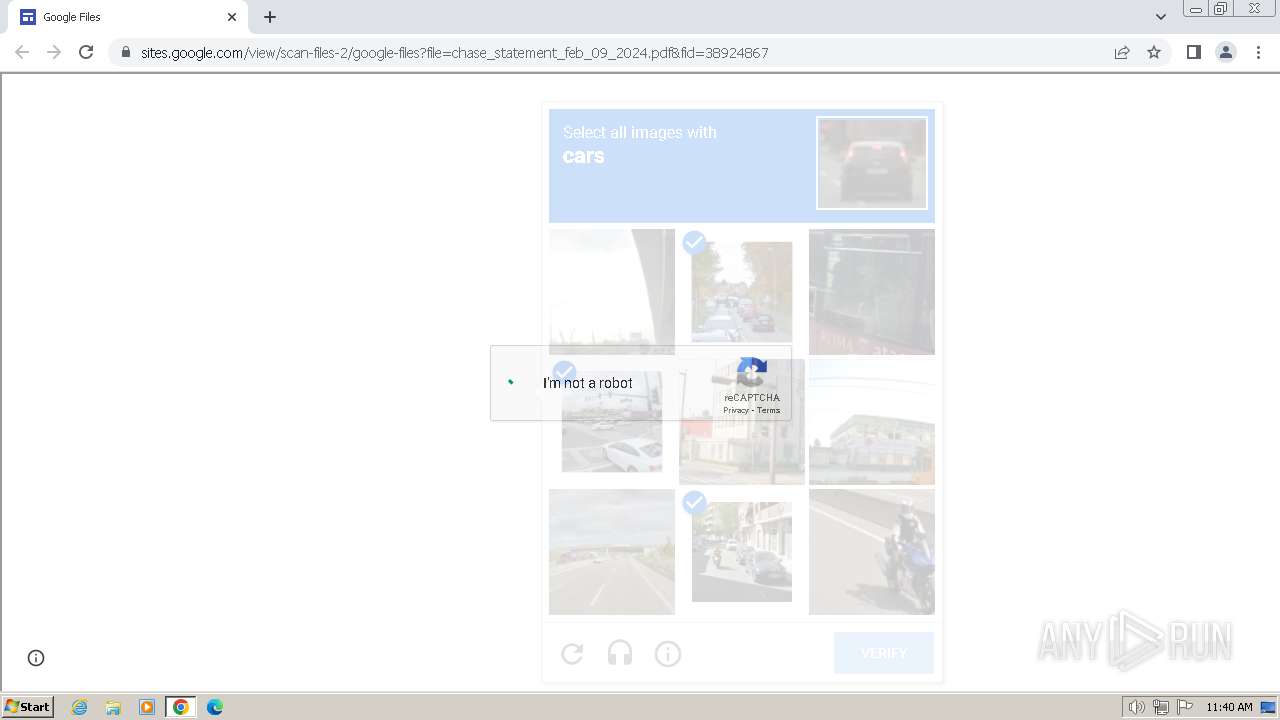This screenshot has height=720, width=1280.
Task: Open the Windows Start menu
Action: [28, 707]
